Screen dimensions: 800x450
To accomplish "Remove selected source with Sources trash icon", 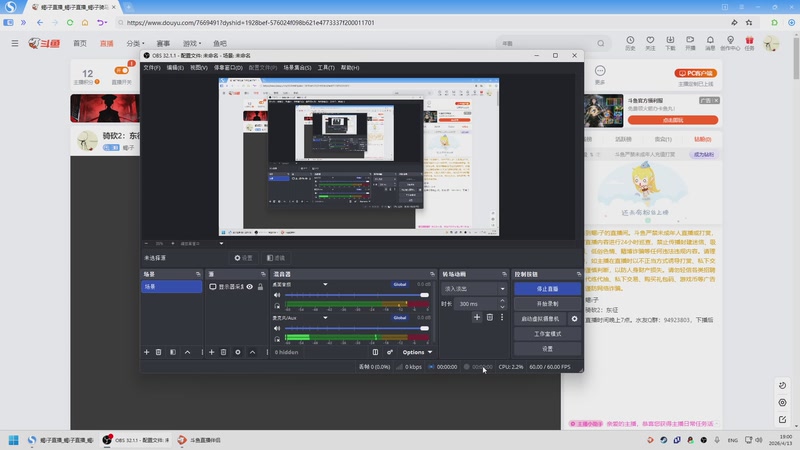I will [x=223, y=352].
